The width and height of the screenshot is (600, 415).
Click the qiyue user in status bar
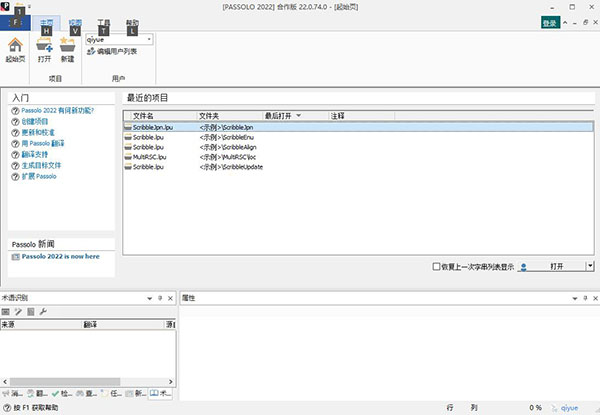coord(565,408)
